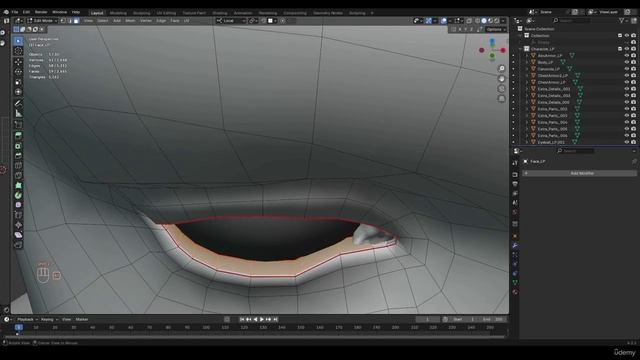Enable edge select mode
Screen dimensions: 640x360
click(70, 20)
